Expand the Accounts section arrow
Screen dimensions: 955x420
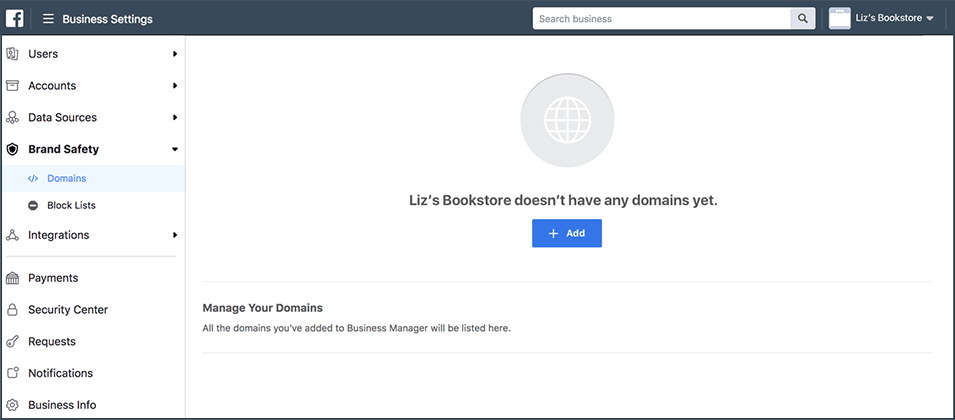click(x=175, y=86)
